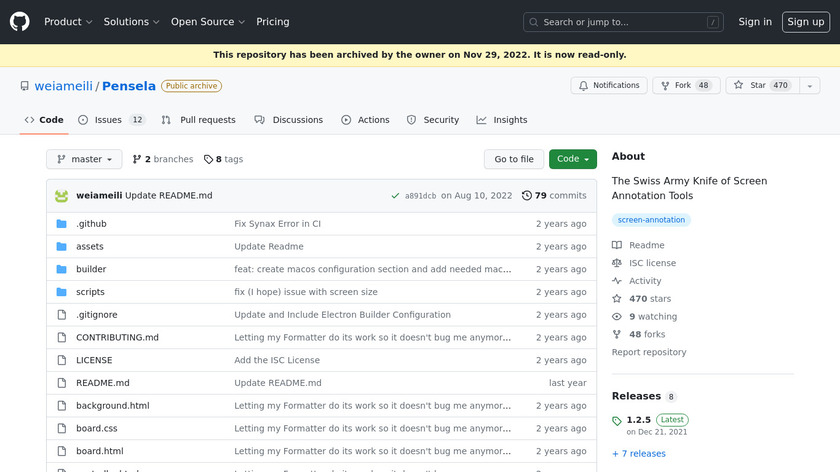View the 2 branches
Screen dimensions: 840x472
[163, 159]
